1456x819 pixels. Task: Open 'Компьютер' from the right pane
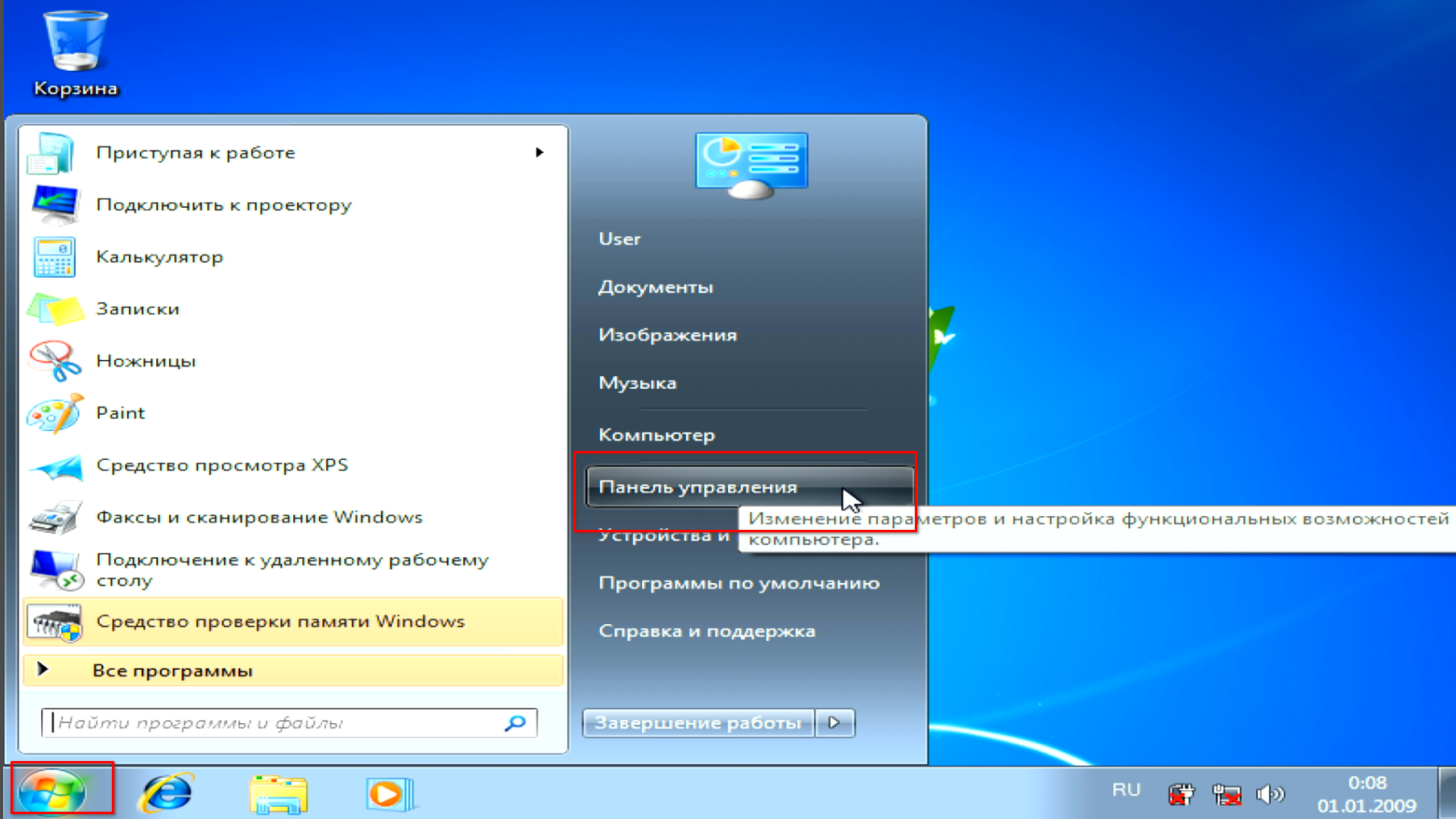(656, 435)
